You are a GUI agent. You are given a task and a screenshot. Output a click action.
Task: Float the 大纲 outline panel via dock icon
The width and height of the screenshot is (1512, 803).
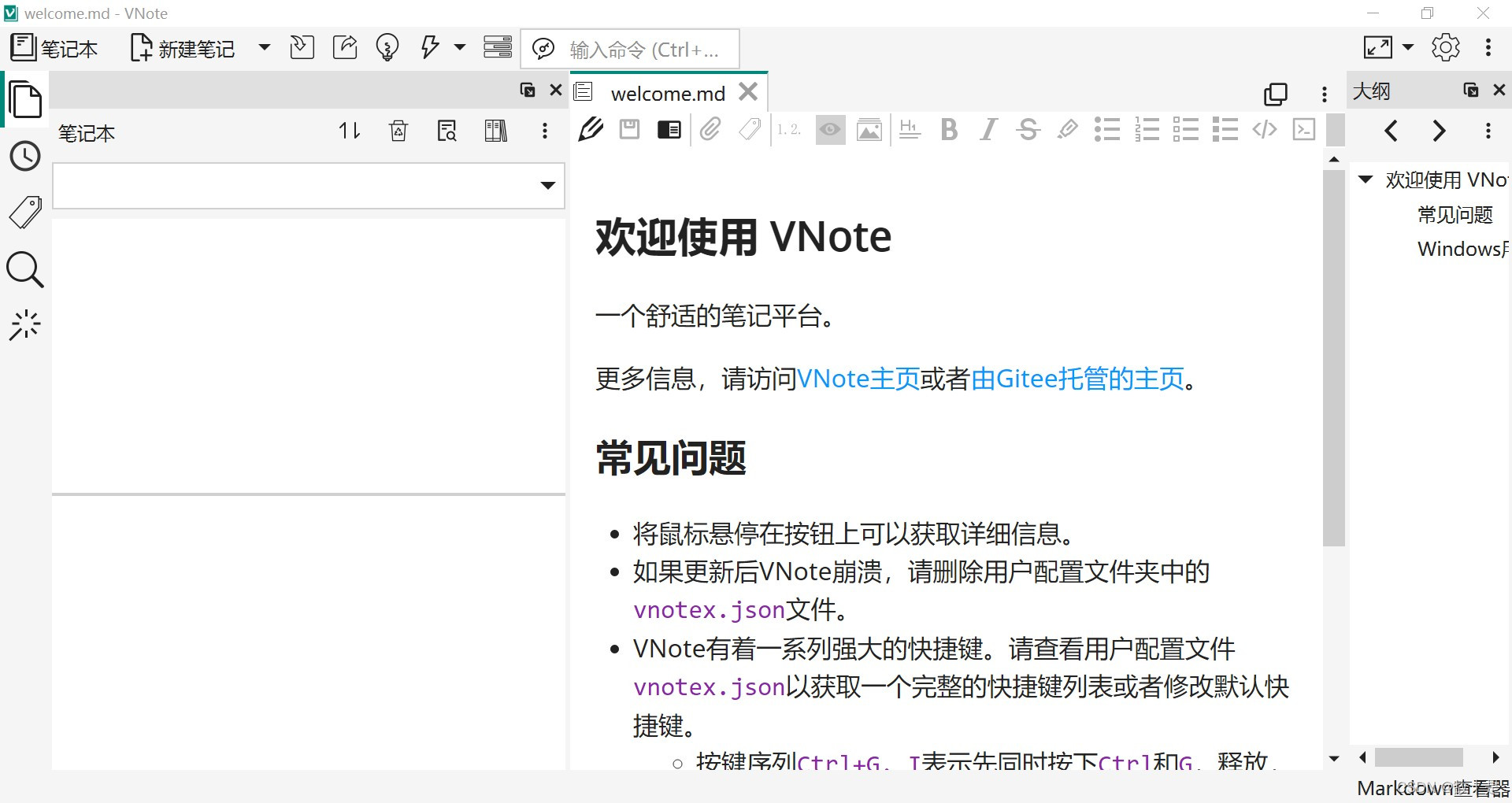tap(1471, 90)
